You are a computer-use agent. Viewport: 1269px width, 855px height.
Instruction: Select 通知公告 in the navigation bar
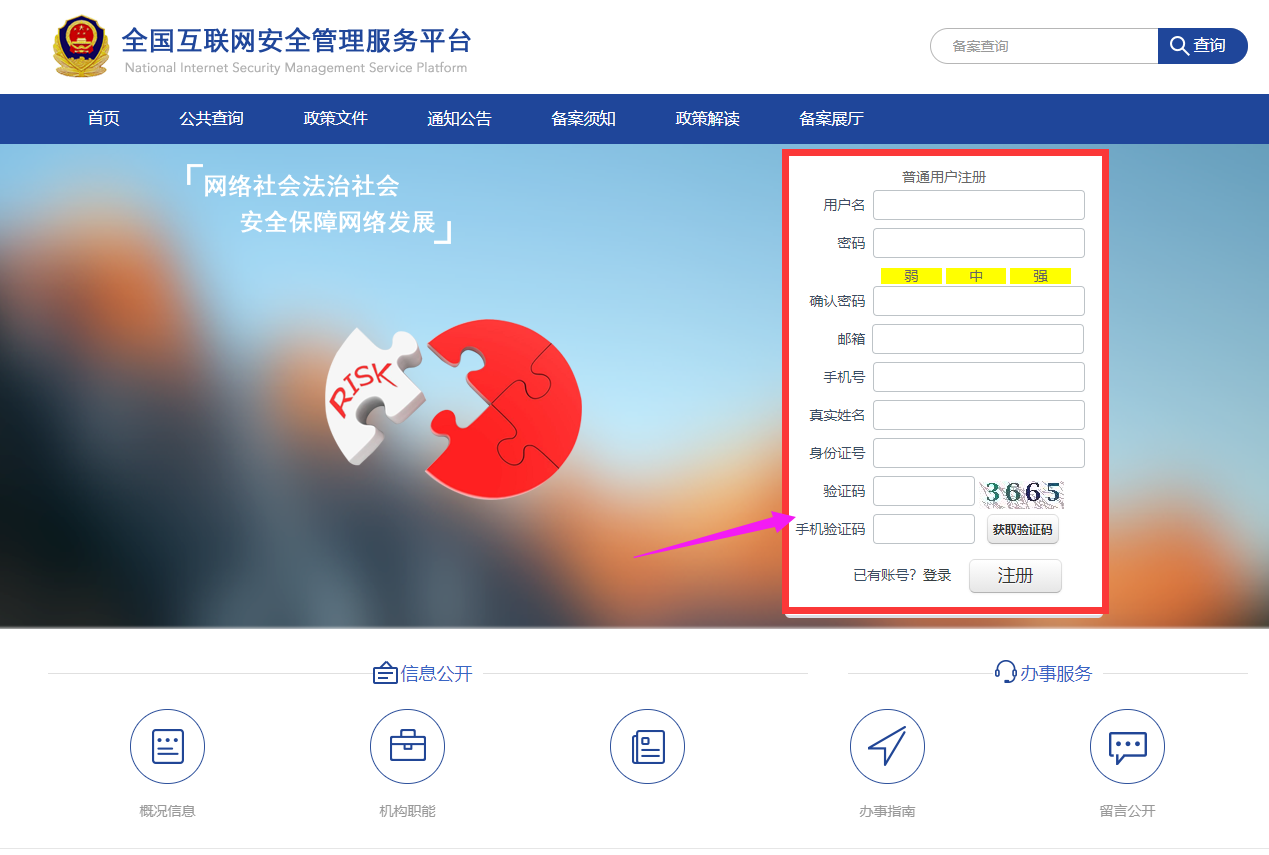pyautogui.click(x=459, y=119)
